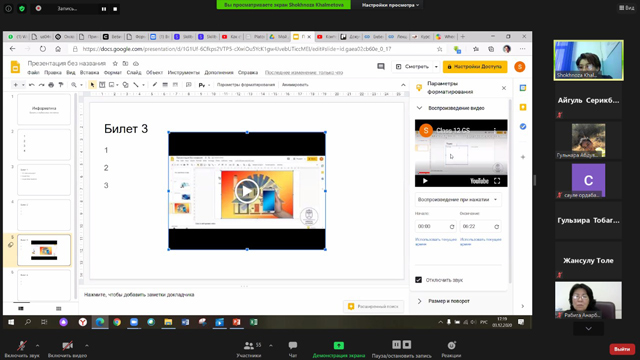Select the Text box tool

coord(102,85)
